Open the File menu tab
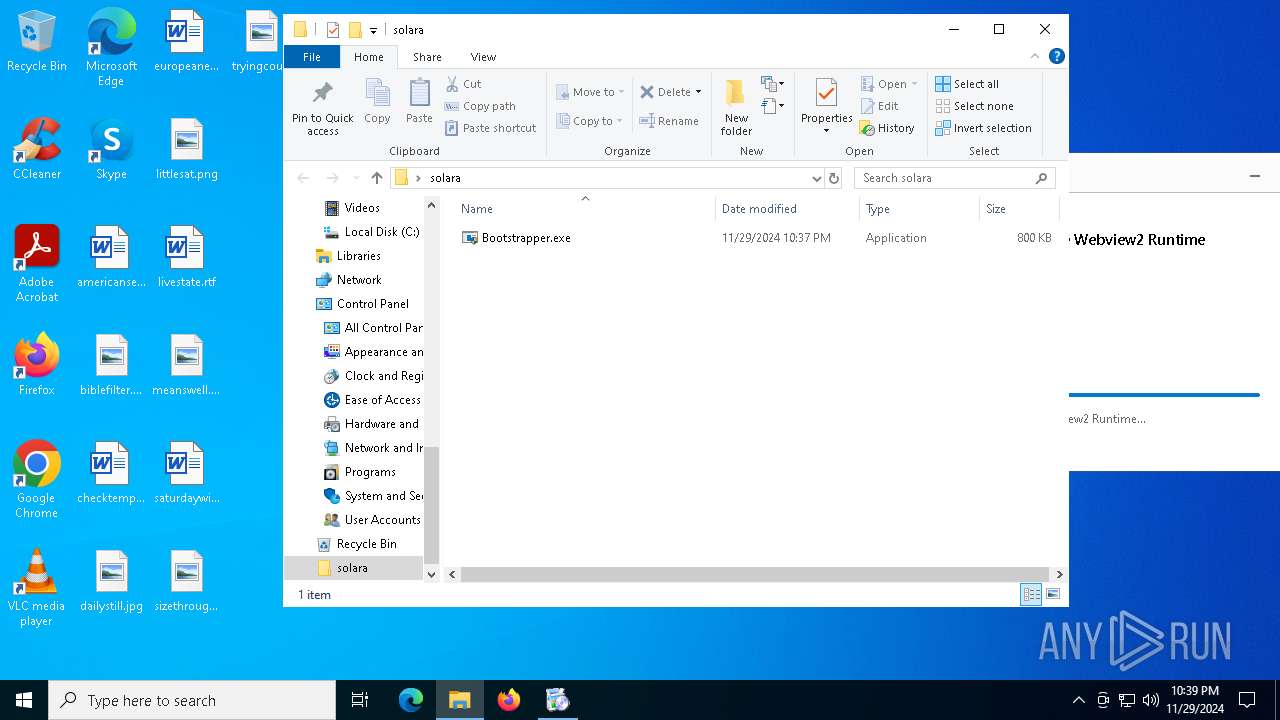The image size is (1280, 720). 312,57
